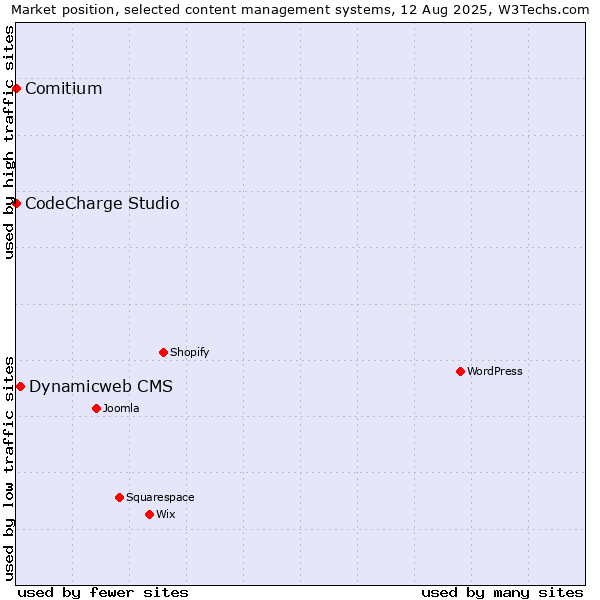Click the 'CodeCharge Studio' label

[102, 203]
